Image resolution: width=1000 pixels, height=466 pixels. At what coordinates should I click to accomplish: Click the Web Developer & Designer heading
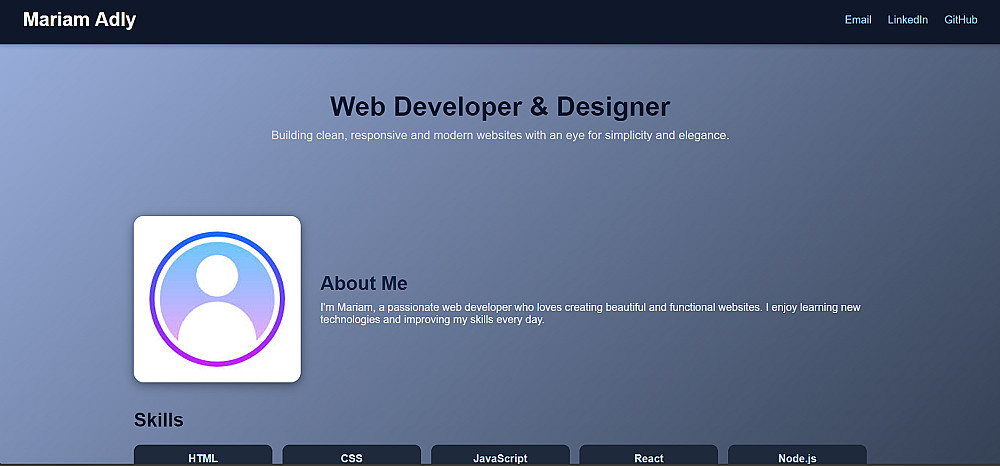click(500, 106)
